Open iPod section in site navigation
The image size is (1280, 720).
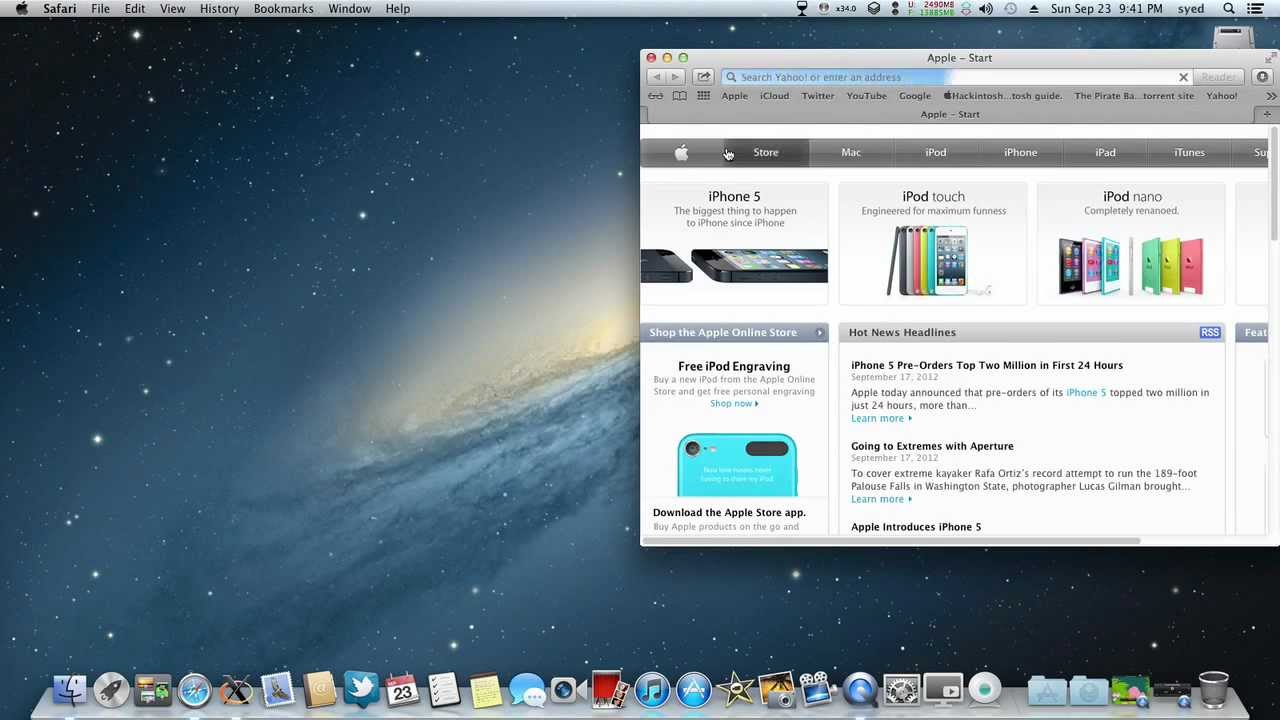click(x=936, y=152)
